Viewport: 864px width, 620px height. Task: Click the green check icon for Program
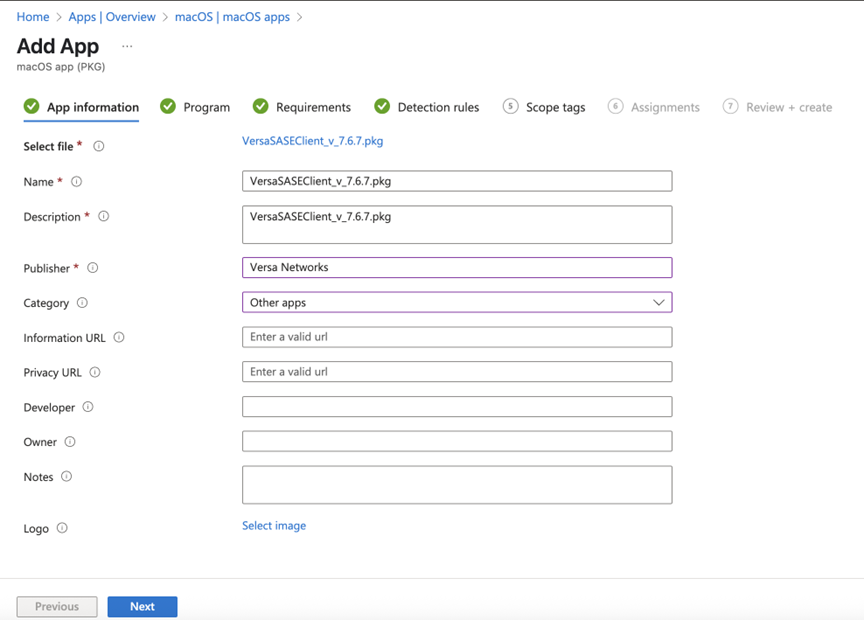pos(168,106)
